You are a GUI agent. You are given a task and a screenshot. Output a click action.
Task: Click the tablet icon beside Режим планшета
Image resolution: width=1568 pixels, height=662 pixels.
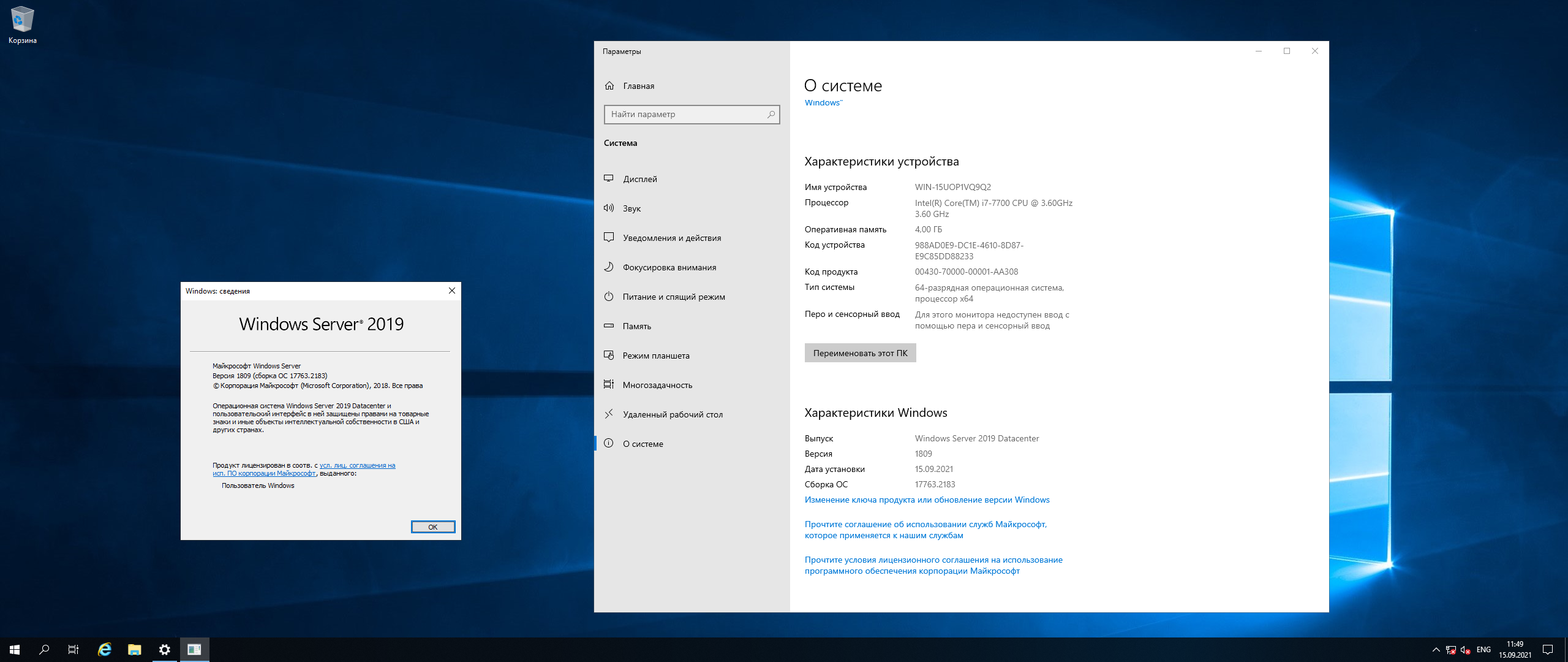coord(609,355)
